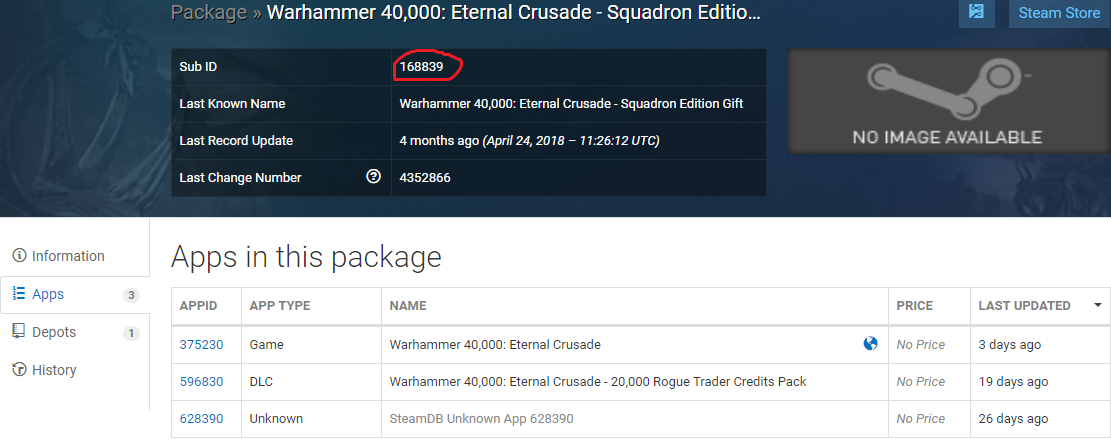
Task: Switch to the History tab
Action: 75,370
